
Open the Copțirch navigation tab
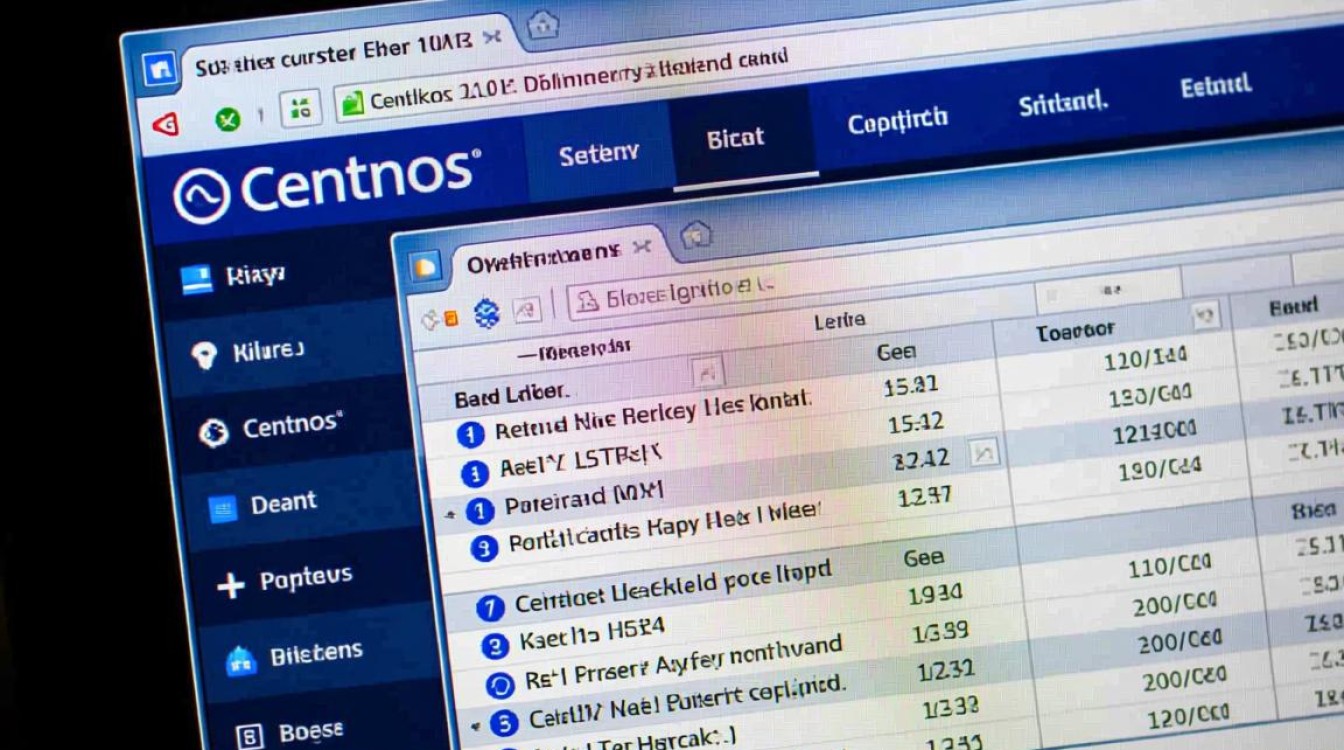(897, 122)
